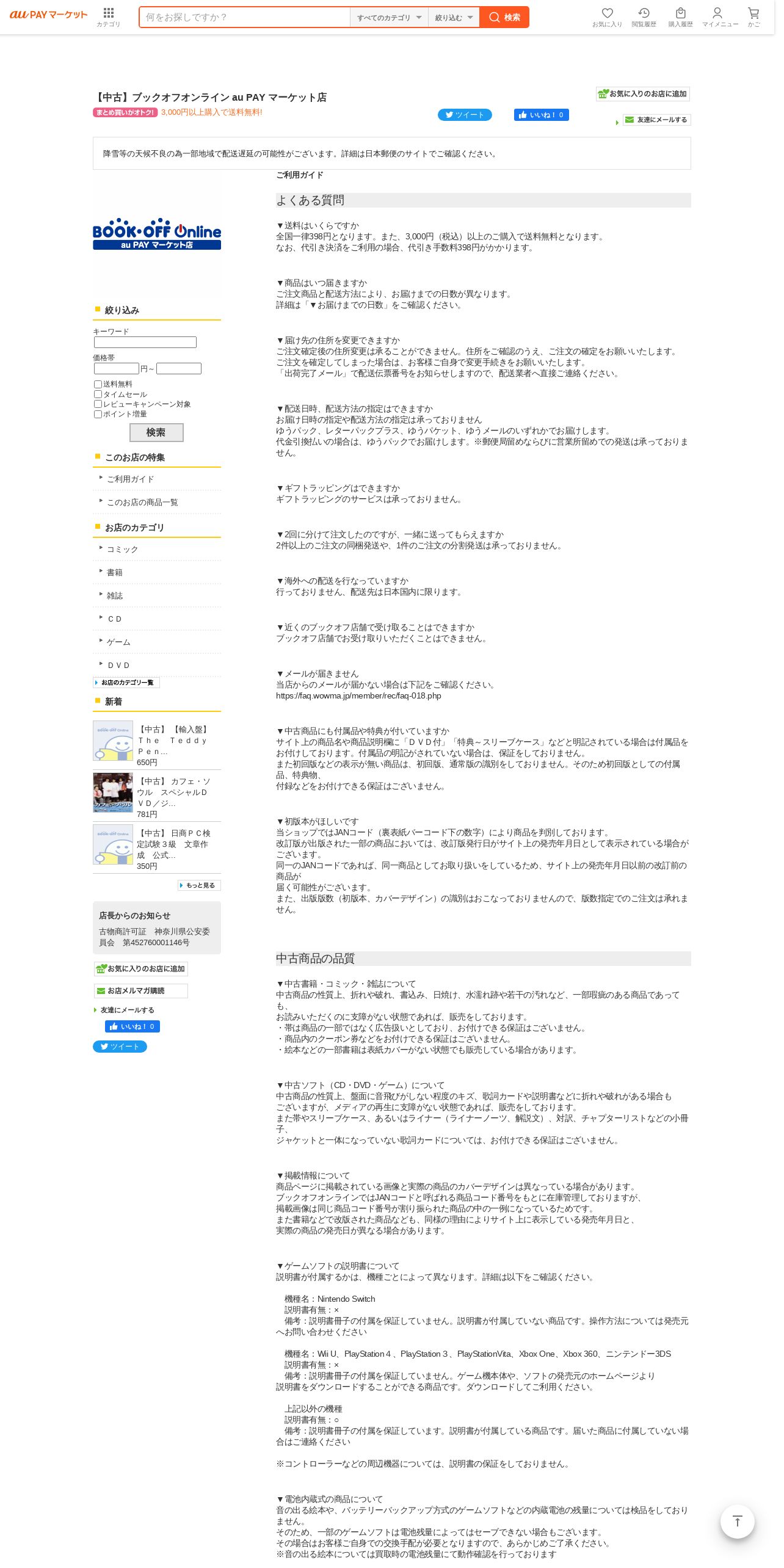784x1568 pixels.
Task: Open カフェ・ソウル スペシャルDVD title link
Action: click(173, 793)
